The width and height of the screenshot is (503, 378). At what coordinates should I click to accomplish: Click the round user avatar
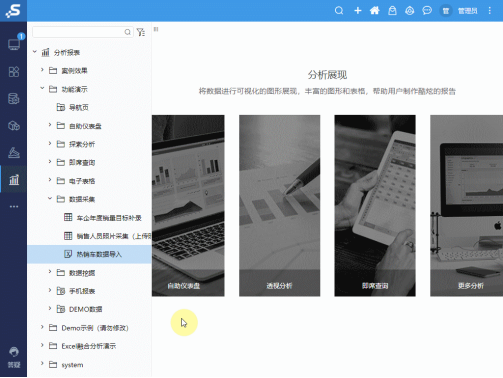click(x=446, y=11)
